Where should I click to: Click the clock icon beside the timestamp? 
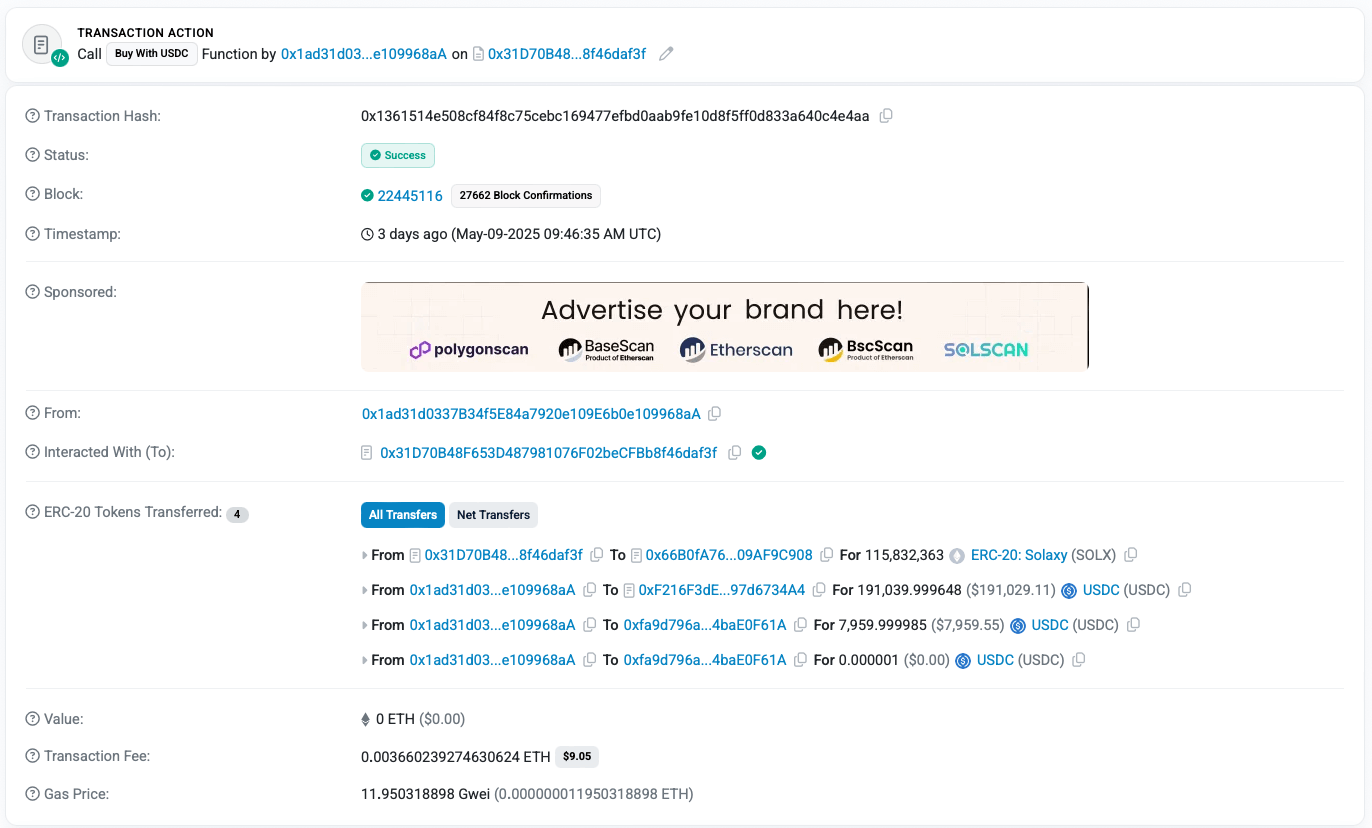[x=367, y=234]
